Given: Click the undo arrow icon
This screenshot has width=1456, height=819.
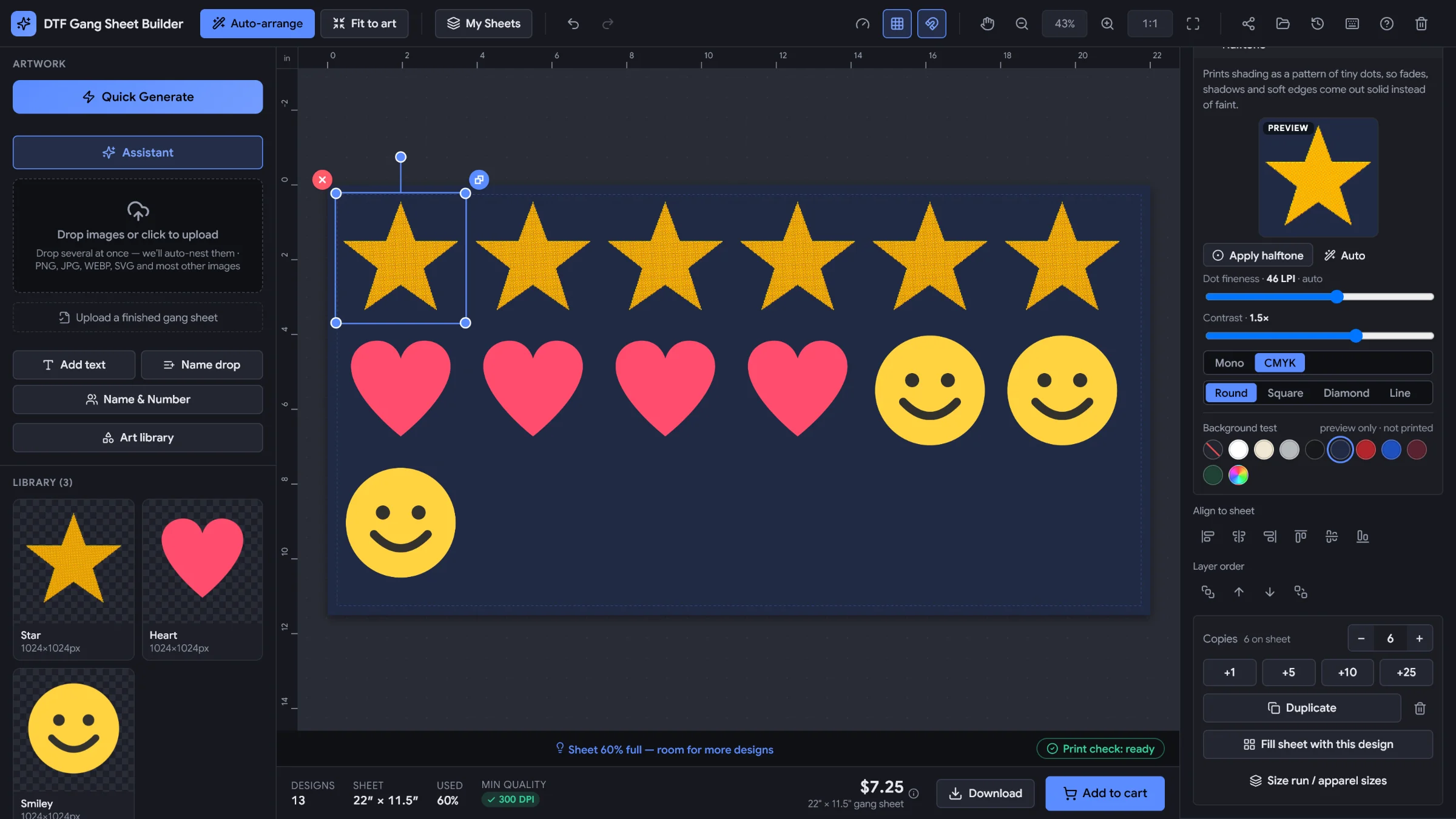Looking at the screenshot, I should pos(573,24).
